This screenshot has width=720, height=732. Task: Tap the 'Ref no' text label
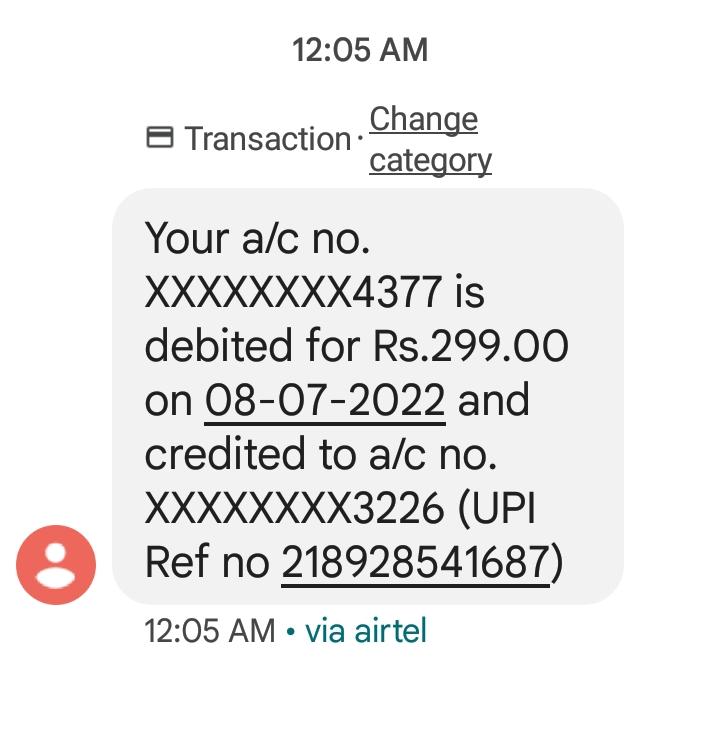(207, 562)
